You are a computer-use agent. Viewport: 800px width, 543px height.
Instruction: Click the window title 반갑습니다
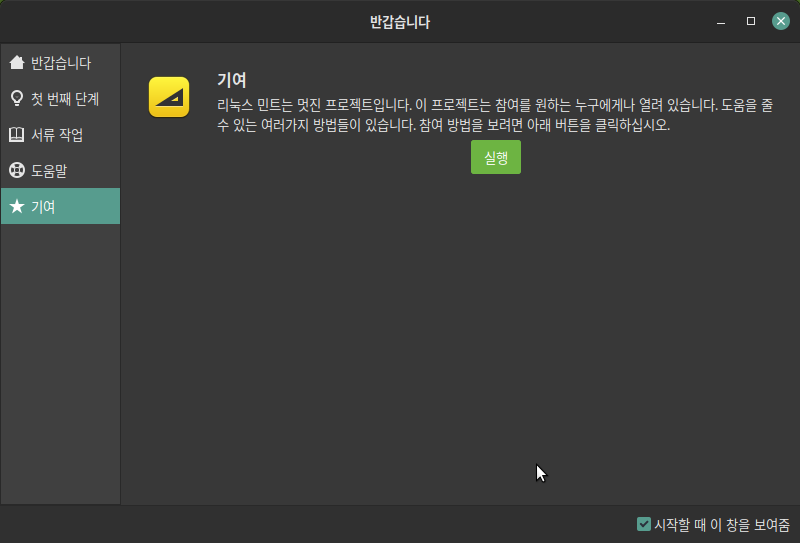(x=400, y=22)
